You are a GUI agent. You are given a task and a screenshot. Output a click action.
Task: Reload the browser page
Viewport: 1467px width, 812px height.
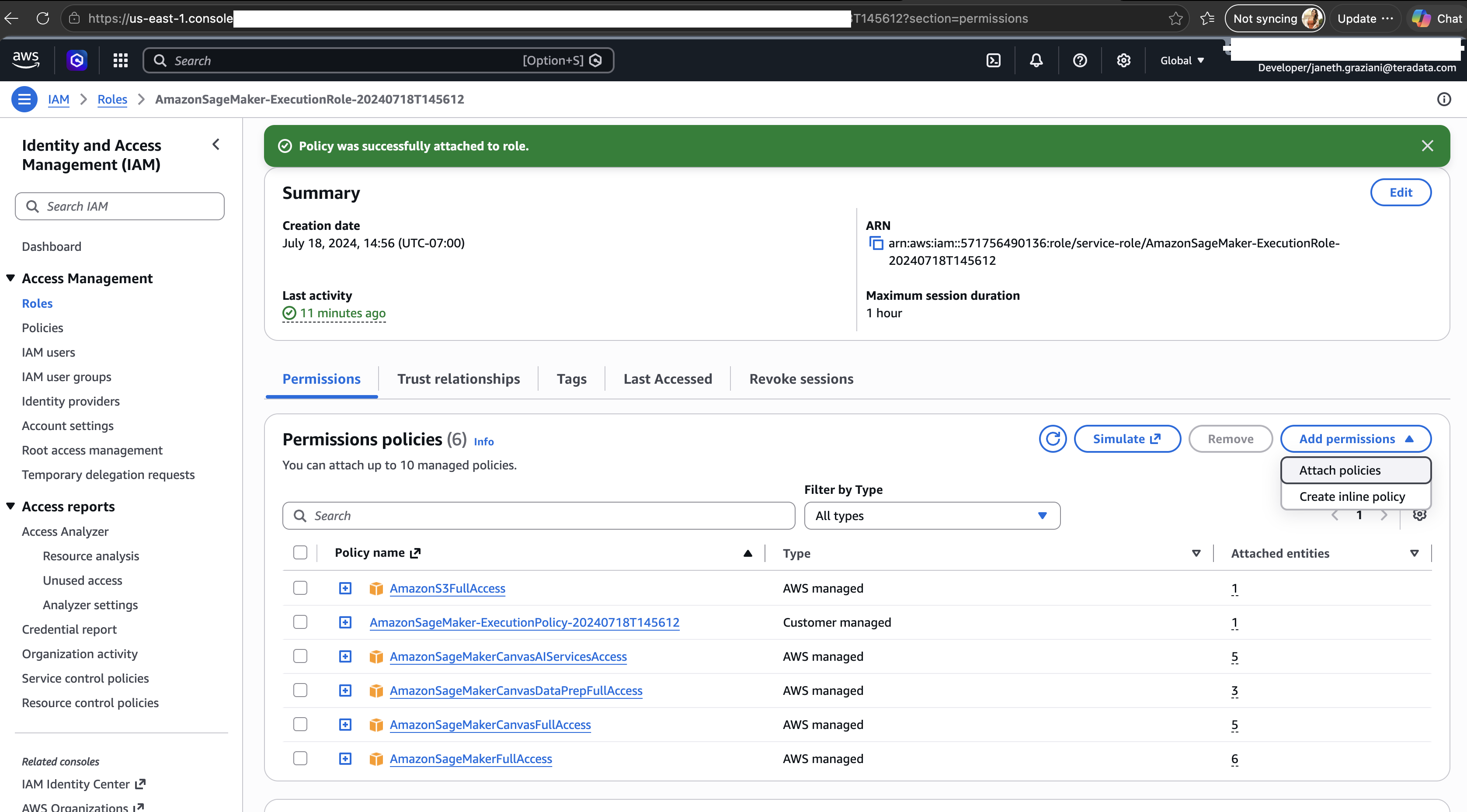pos(43,18)
